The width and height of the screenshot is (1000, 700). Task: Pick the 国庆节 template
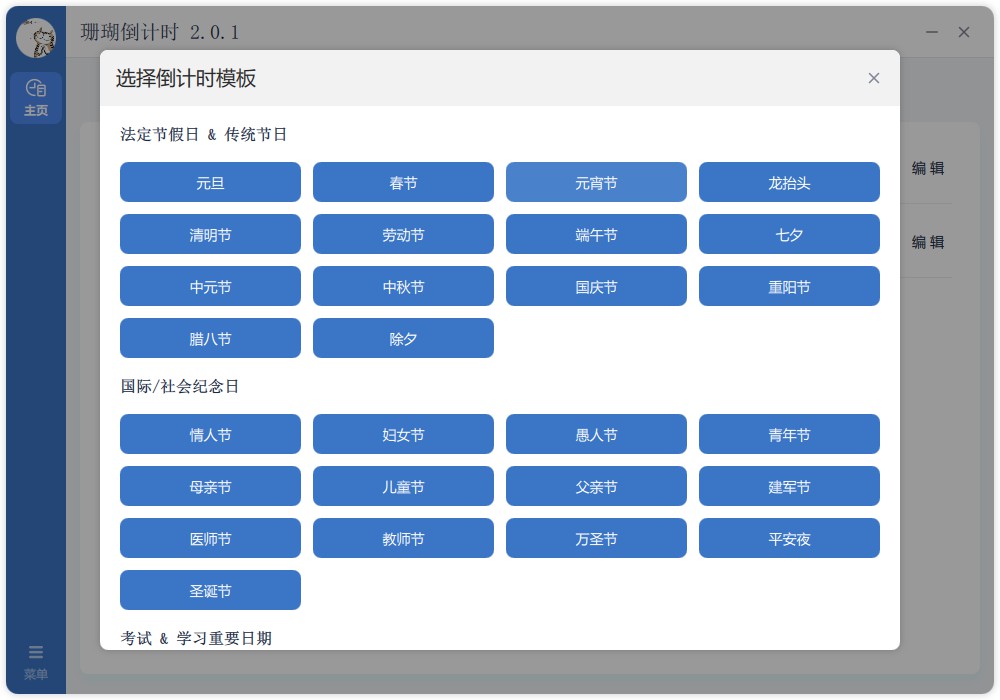click(596, 286)
